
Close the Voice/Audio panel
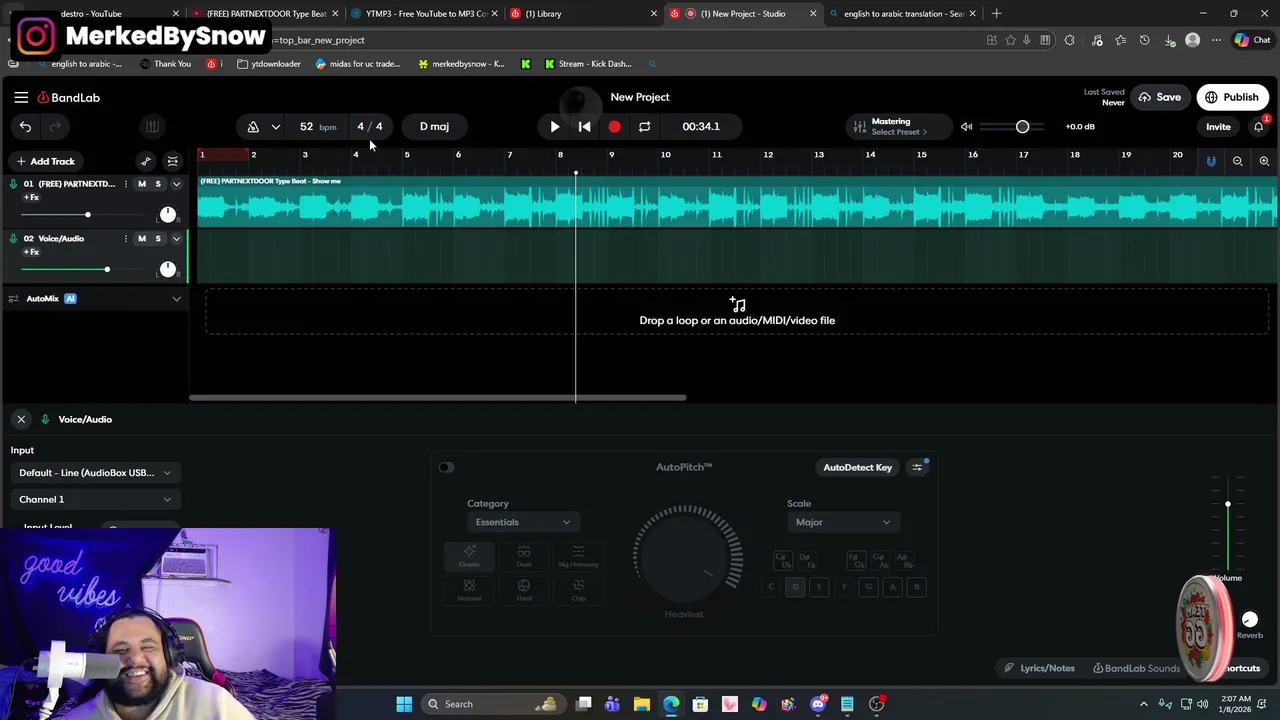coord(21,419)
